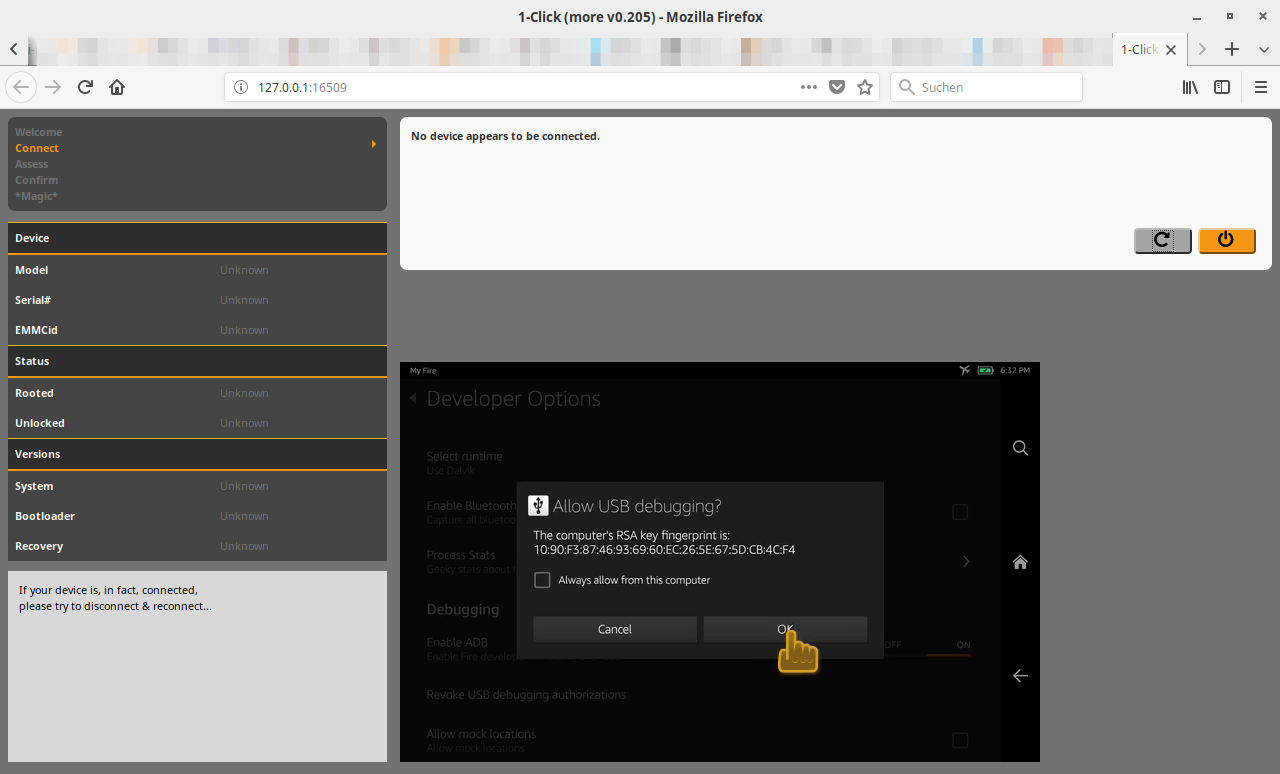Image resolution: width=1280 pixels, height=774 pixels.
Task: Click Select runtime option
Action: 464,461
